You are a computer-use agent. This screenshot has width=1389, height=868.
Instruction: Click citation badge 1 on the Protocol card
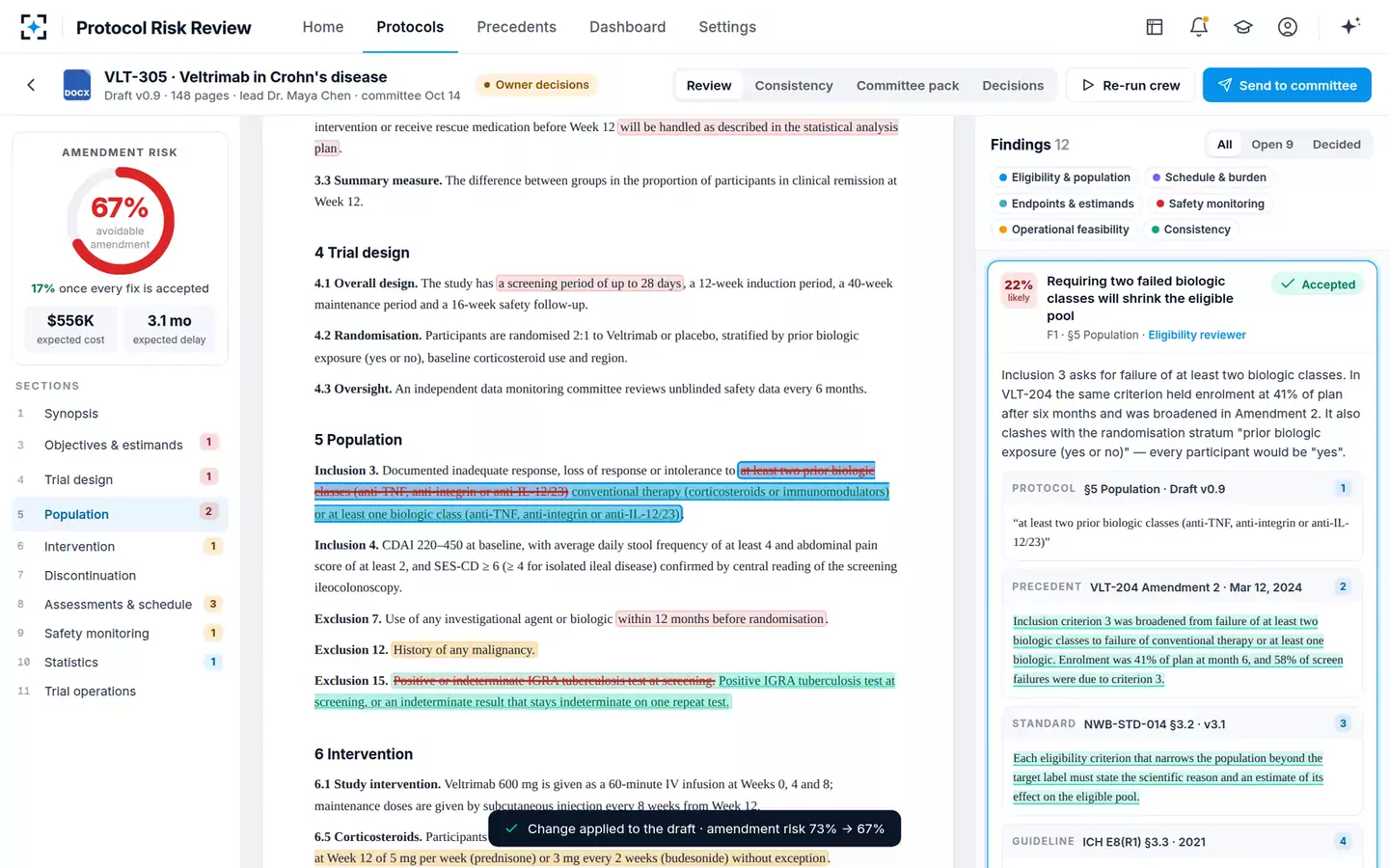coord(1343,488)
